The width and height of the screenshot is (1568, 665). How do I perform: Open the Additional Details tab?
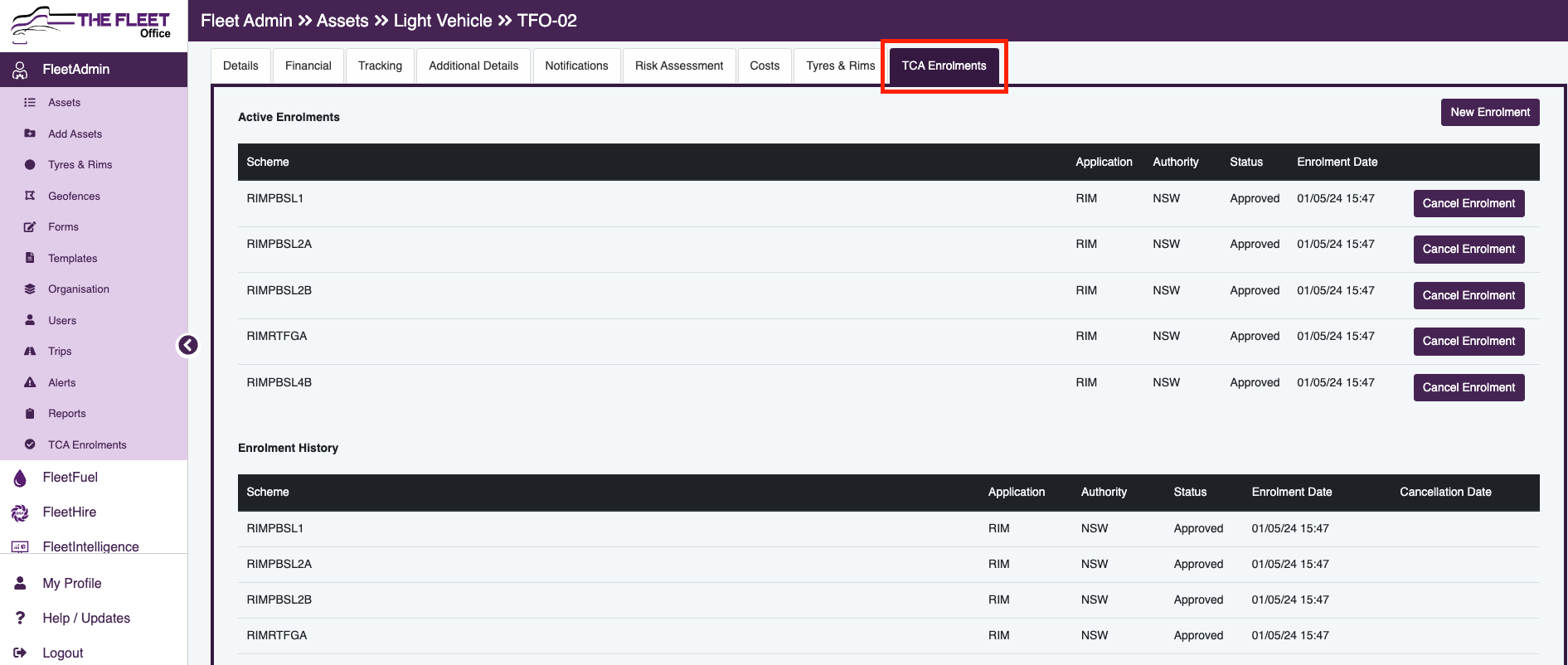(x=473, y=66)
